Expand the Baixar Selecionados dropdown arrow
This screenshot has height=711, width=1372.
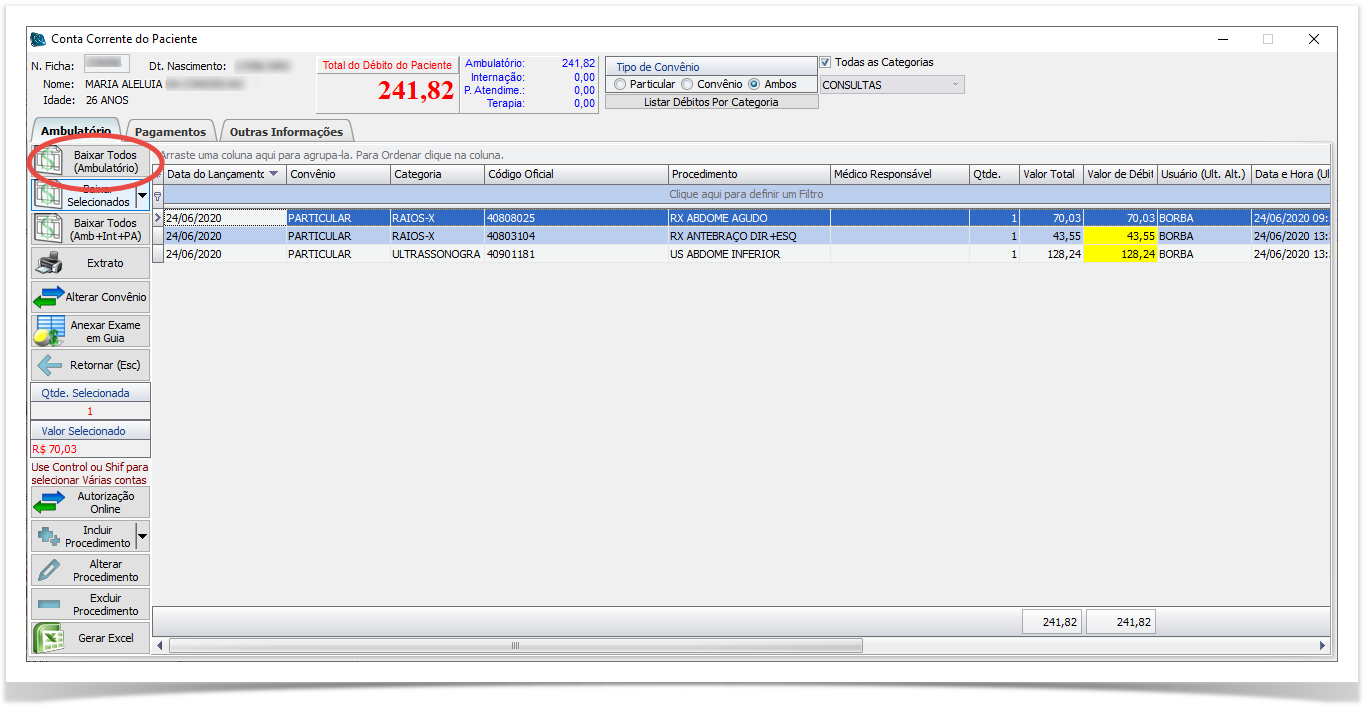[x=142, y=195]
